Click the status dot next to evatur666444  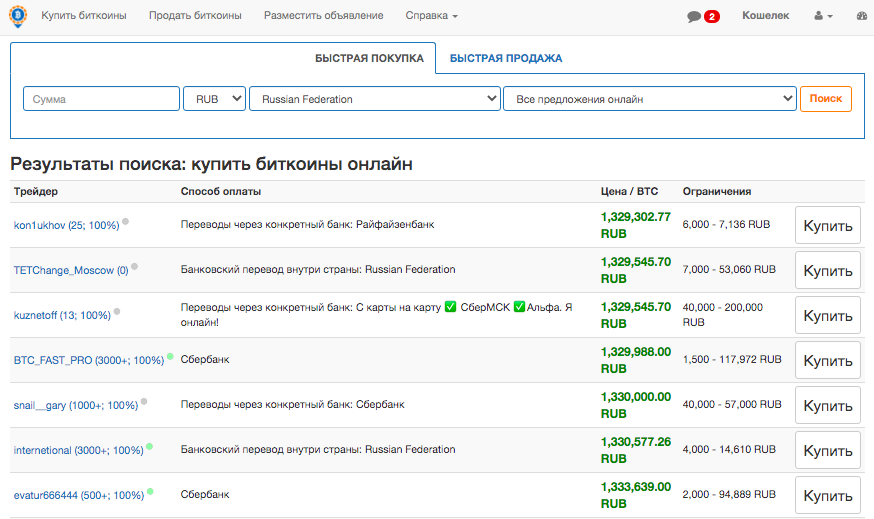[150, 491]
